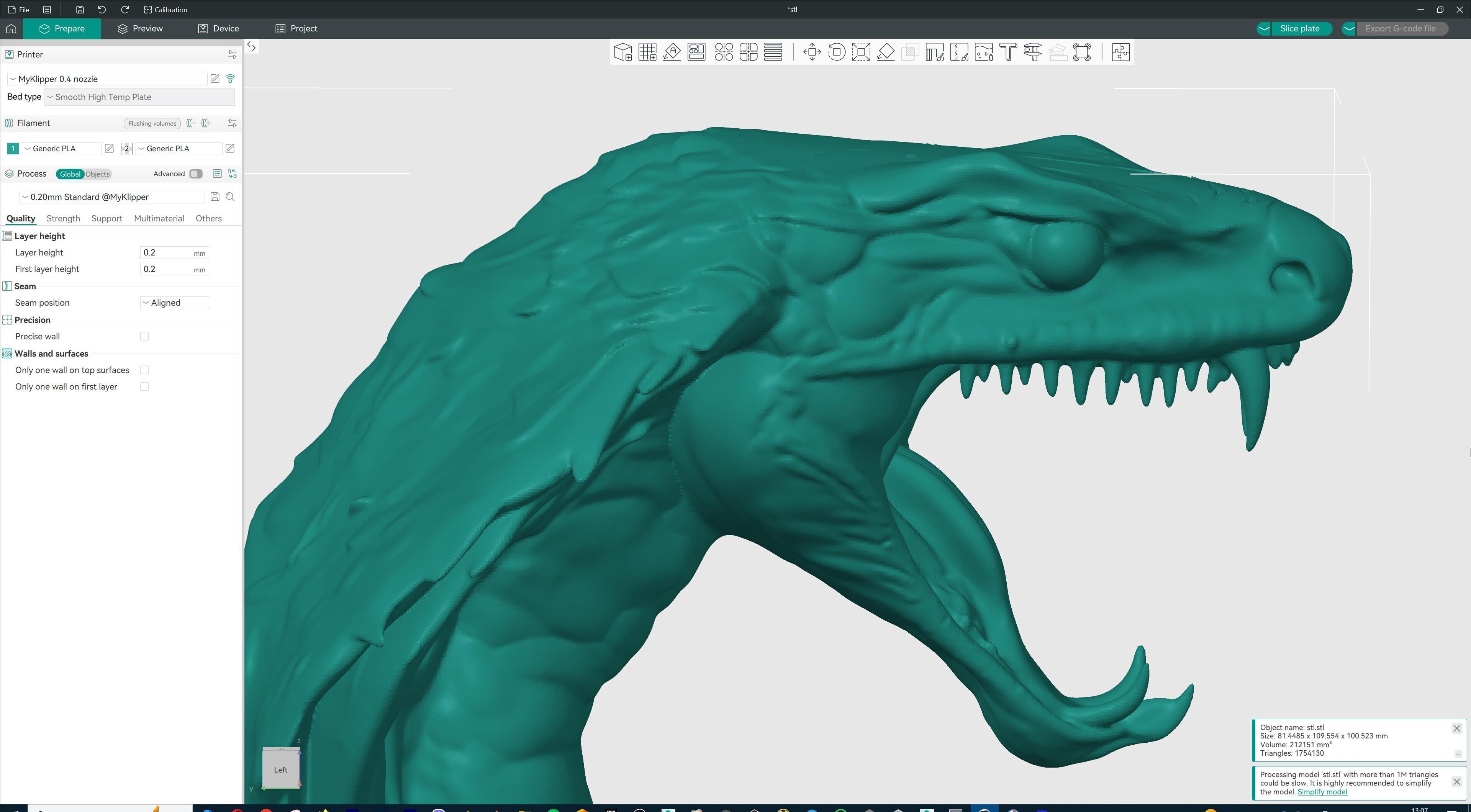Open the Support painting tool

pyautogui.click(x=935, y=52)
